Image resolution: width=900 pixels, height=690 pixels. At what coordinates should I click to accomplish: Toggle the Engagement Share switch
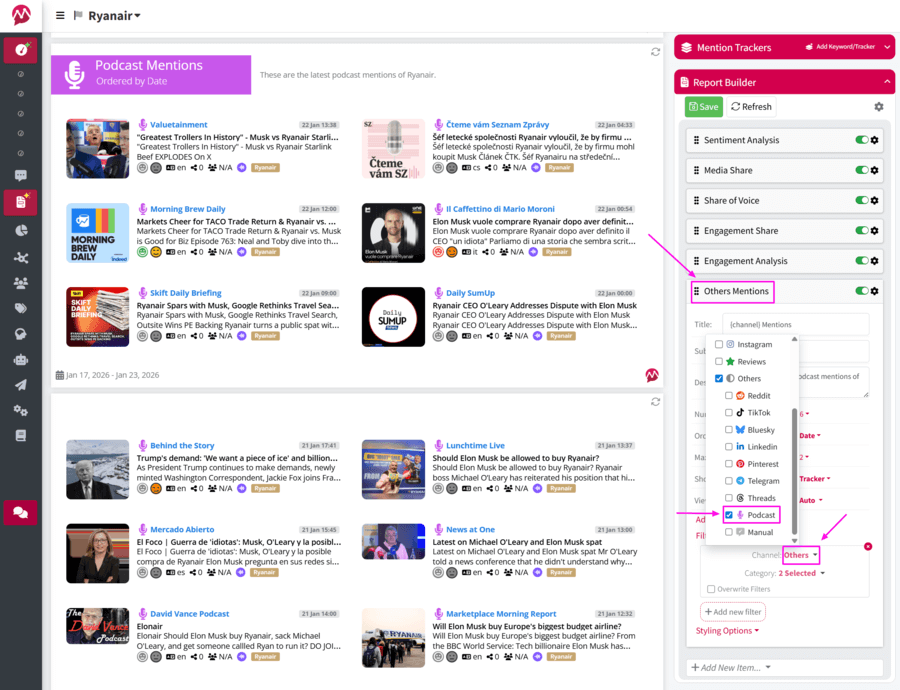(861, 230)
